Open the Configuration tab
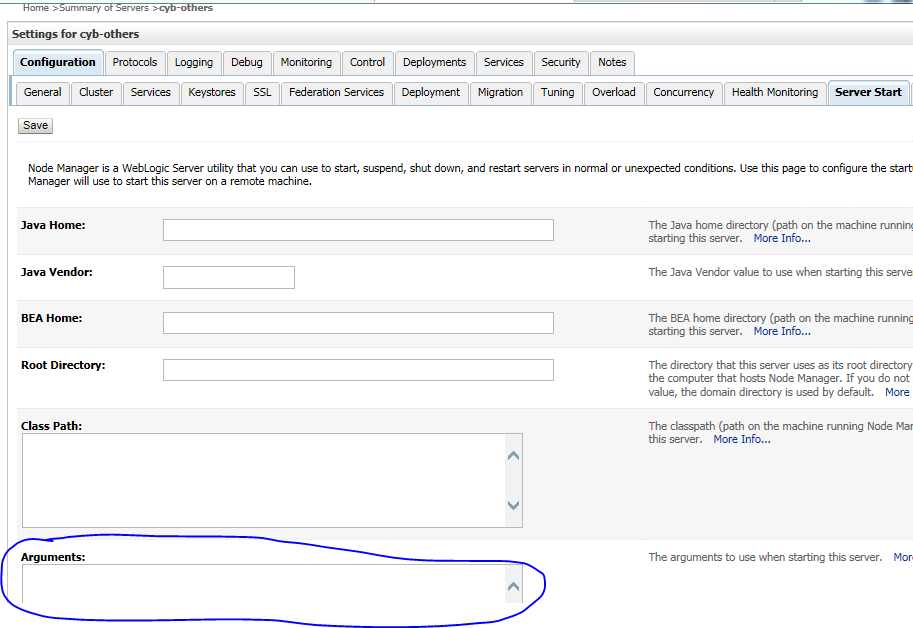The image size is (913, 628). tap(58, 62)
